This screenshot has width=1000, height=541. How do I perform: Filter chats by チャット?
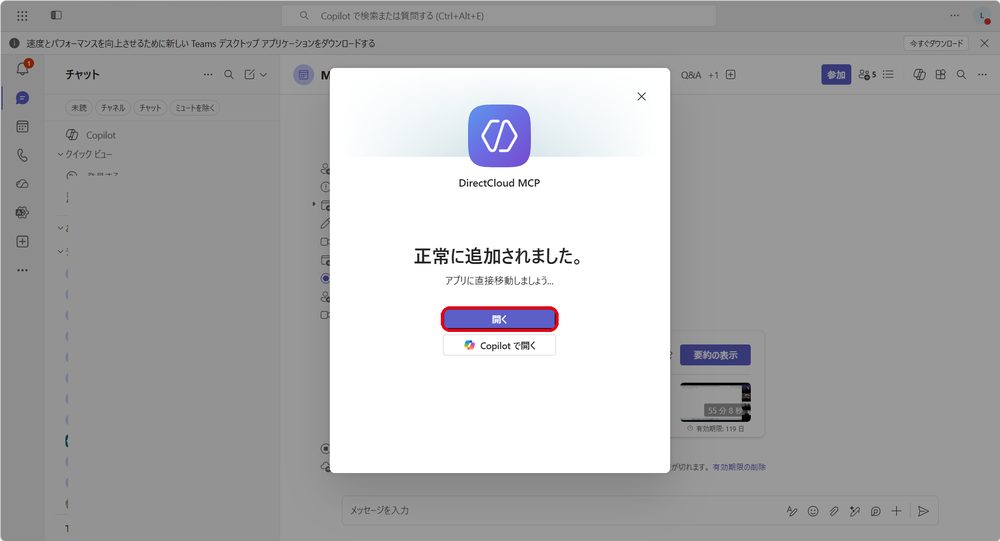[x=150, y=108]
